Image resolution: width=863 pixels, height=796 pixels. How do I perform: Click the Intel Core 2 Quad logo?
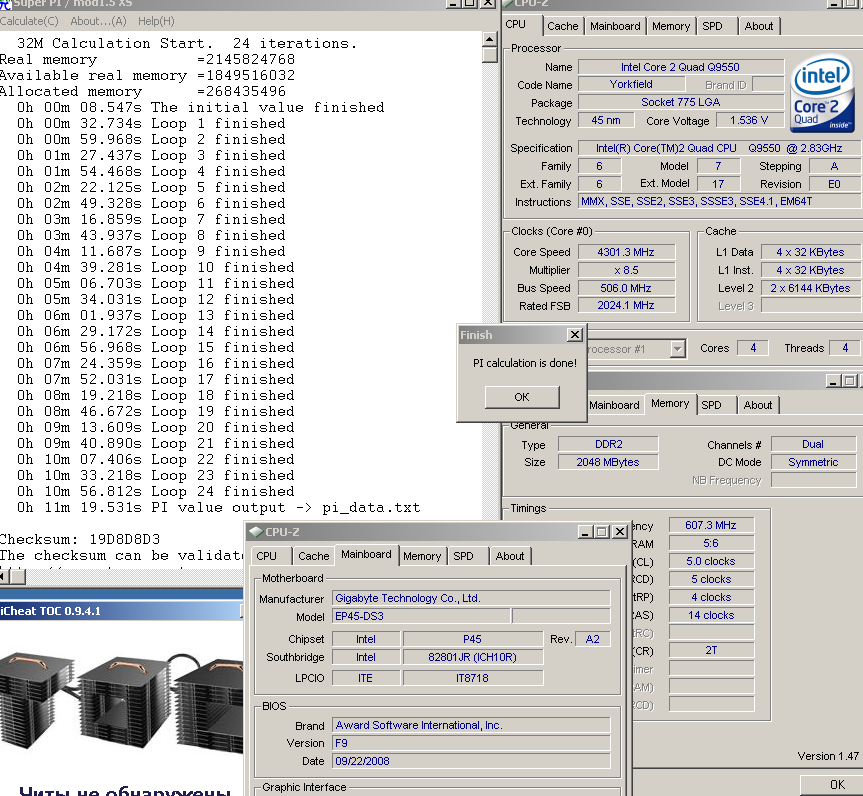pyautogui.click(x=821, y=93)
